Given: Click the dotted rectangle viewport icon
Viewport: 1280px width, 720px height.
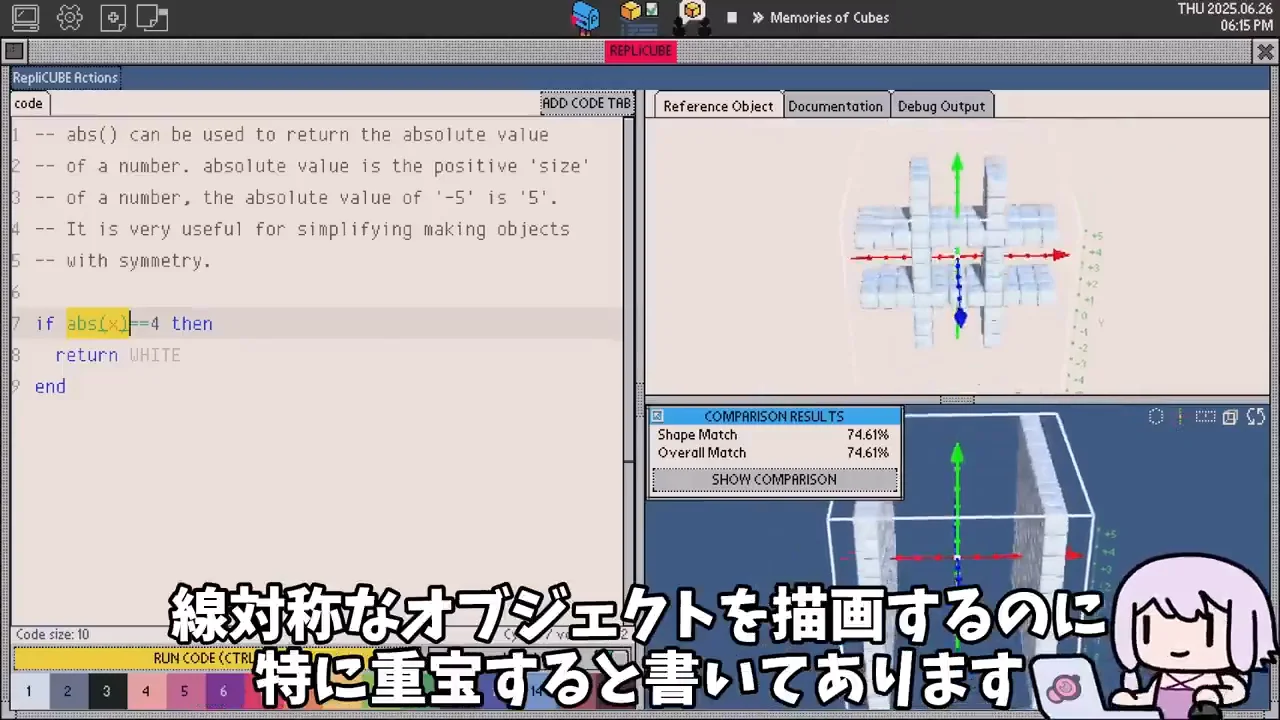Looking at the screenshot, I should (1206, 417).
